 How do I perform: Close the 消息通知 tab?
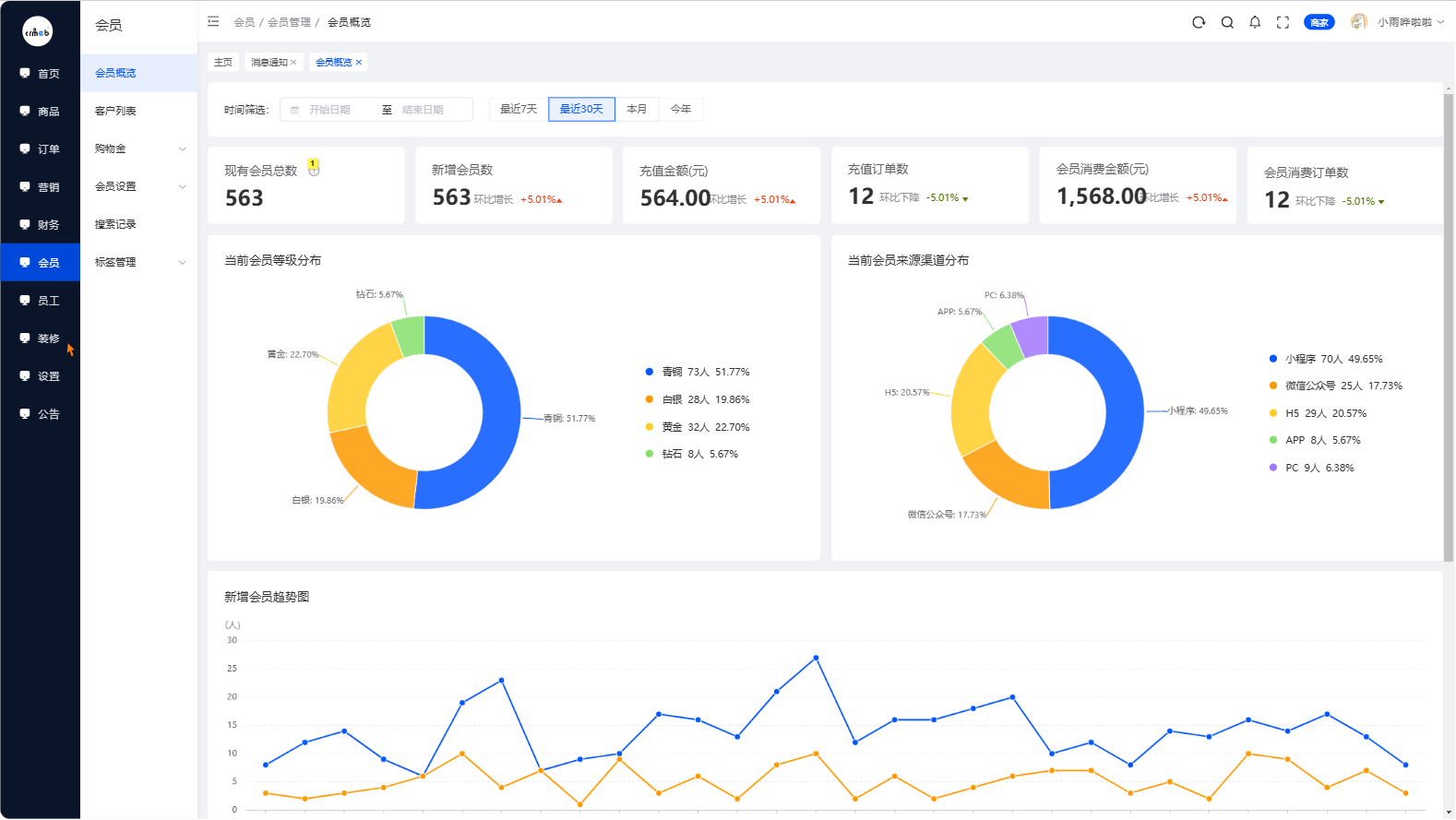[x=293, y=62]
